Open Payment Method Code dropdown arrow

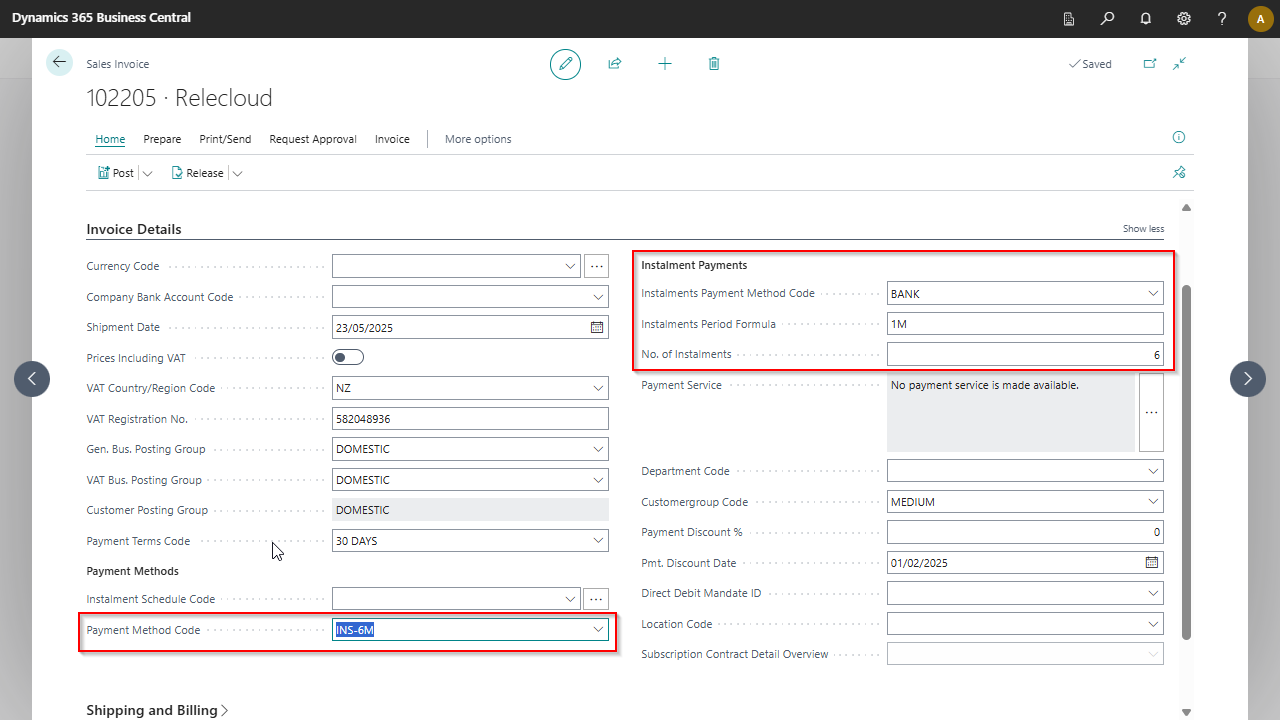(x=598, y=630)
